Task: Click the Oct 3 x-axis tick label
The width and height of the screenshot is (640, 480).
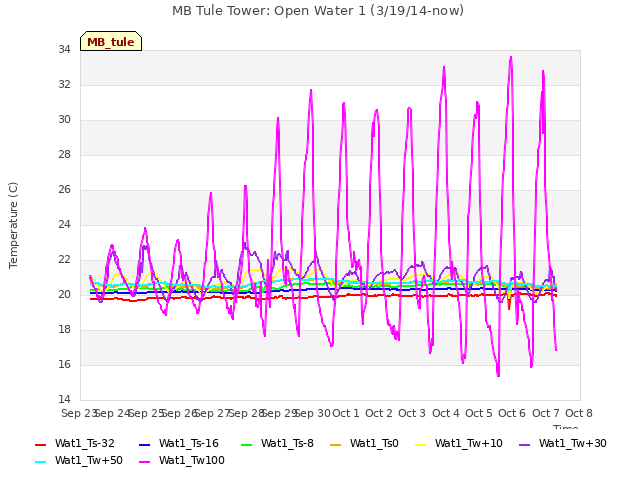Action: tap(412, 413)
